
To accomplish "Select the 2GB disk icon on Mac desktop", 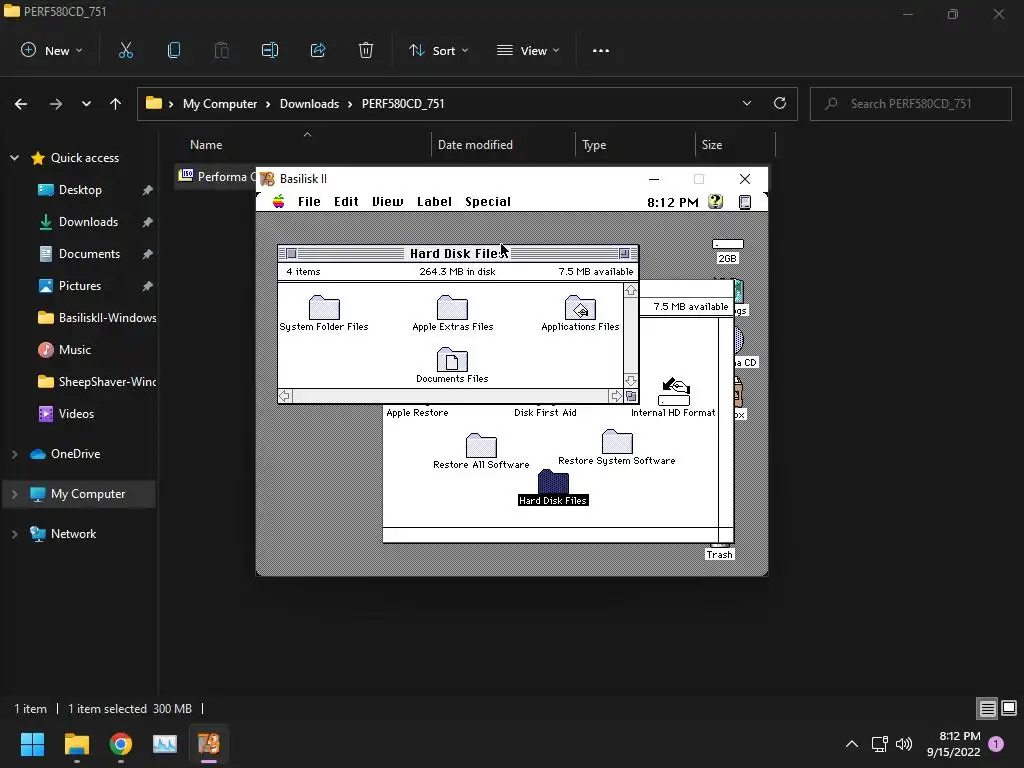I will pos(728,251).
